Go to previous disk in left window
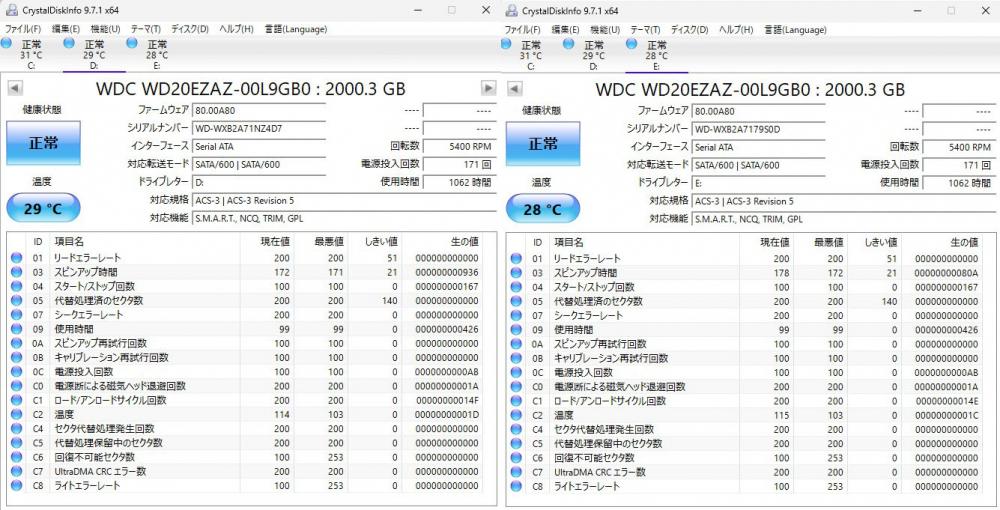The width and height of the screenshot is (1000, 510). 15,89
